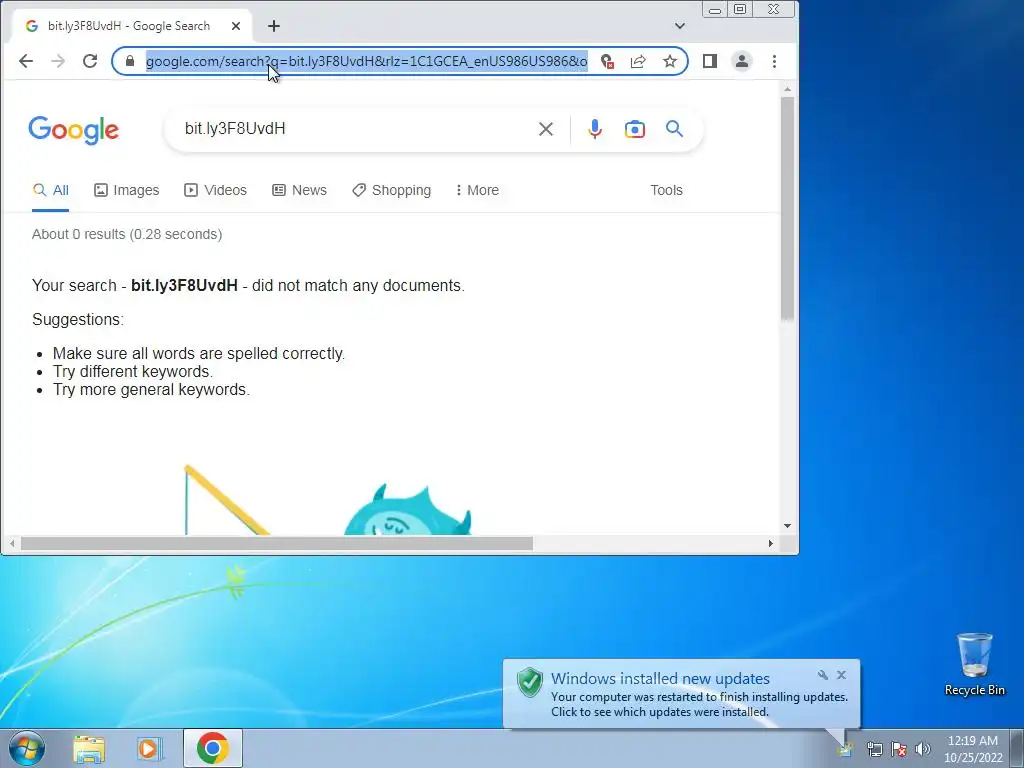Click the forward navigation arrow
The image size is (1024, 768).
58,61
